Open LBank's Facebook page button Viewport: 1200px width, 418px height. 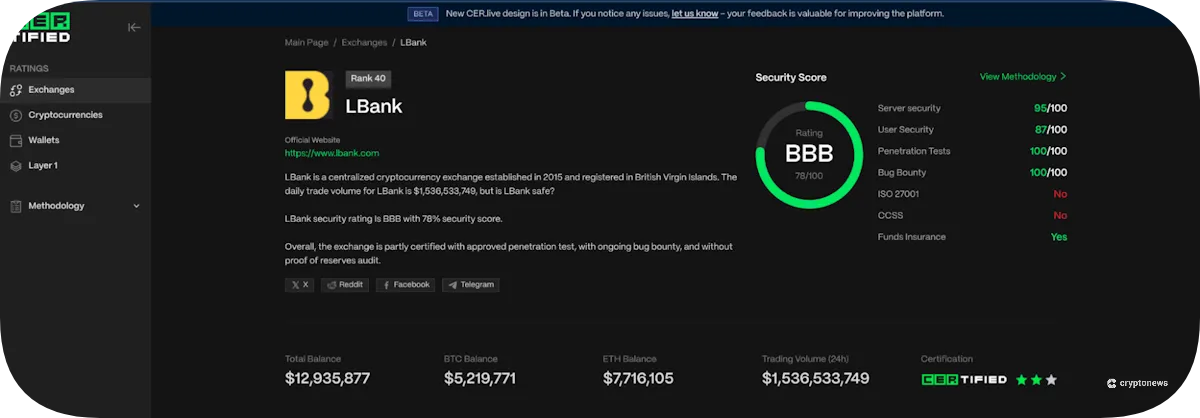(x=406, y=285)
